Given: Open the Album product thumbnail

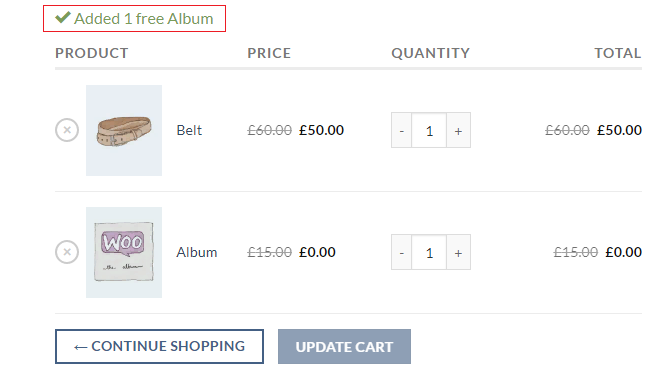Looking at the screenshot, I should (124, 252).
